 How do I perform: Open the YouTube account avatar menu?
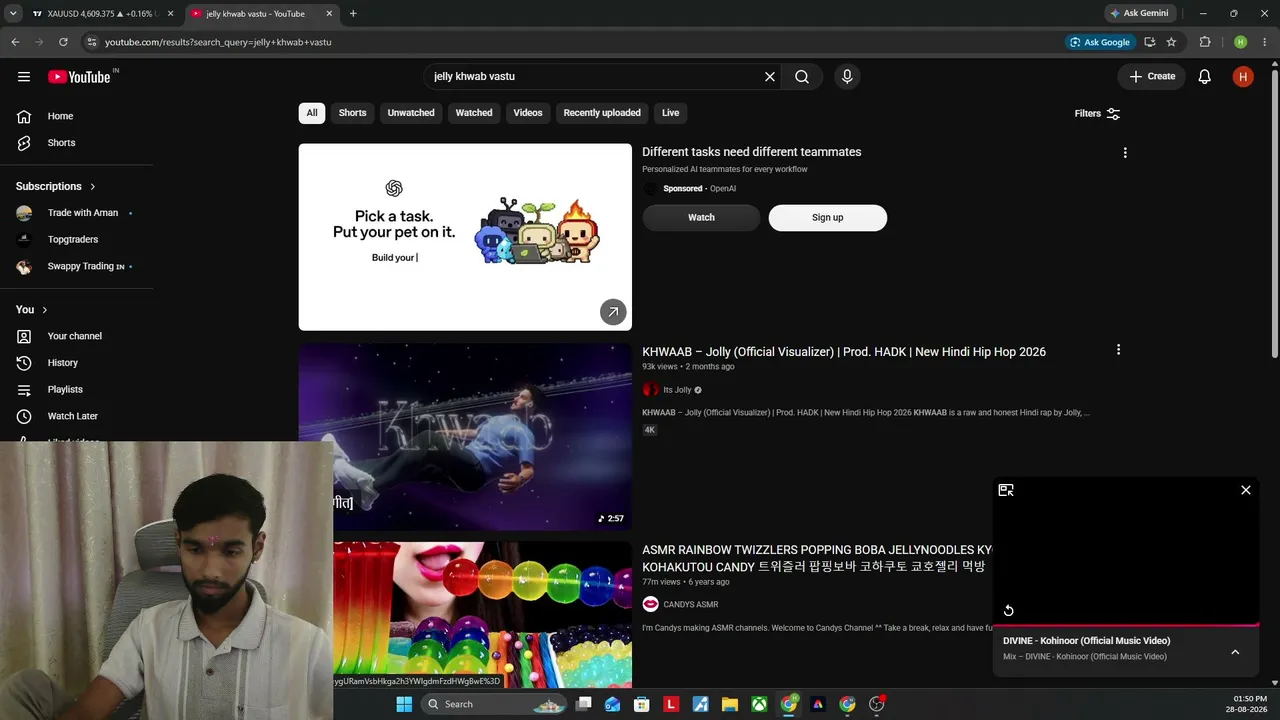tap(1243, 77)
